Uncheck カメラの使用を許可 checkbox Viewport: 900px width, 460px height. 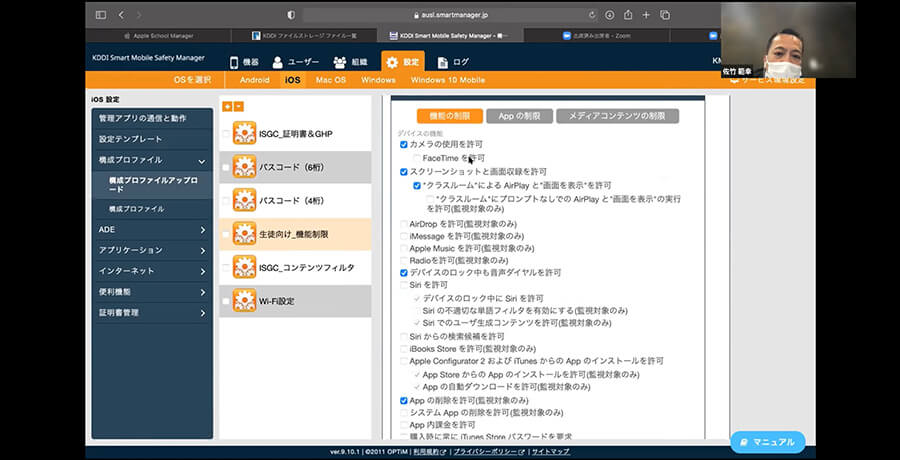404,145
